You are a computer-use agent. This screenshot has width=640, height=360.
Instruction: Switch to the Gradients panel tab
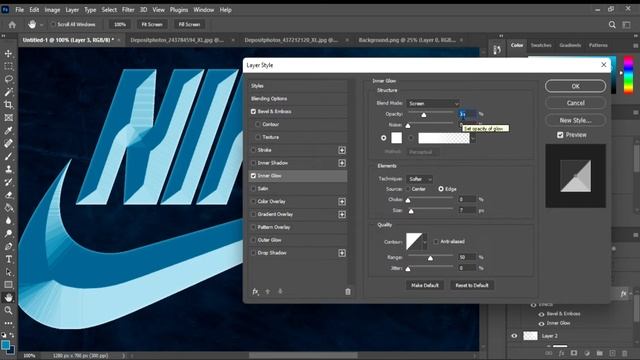[570, 45]
